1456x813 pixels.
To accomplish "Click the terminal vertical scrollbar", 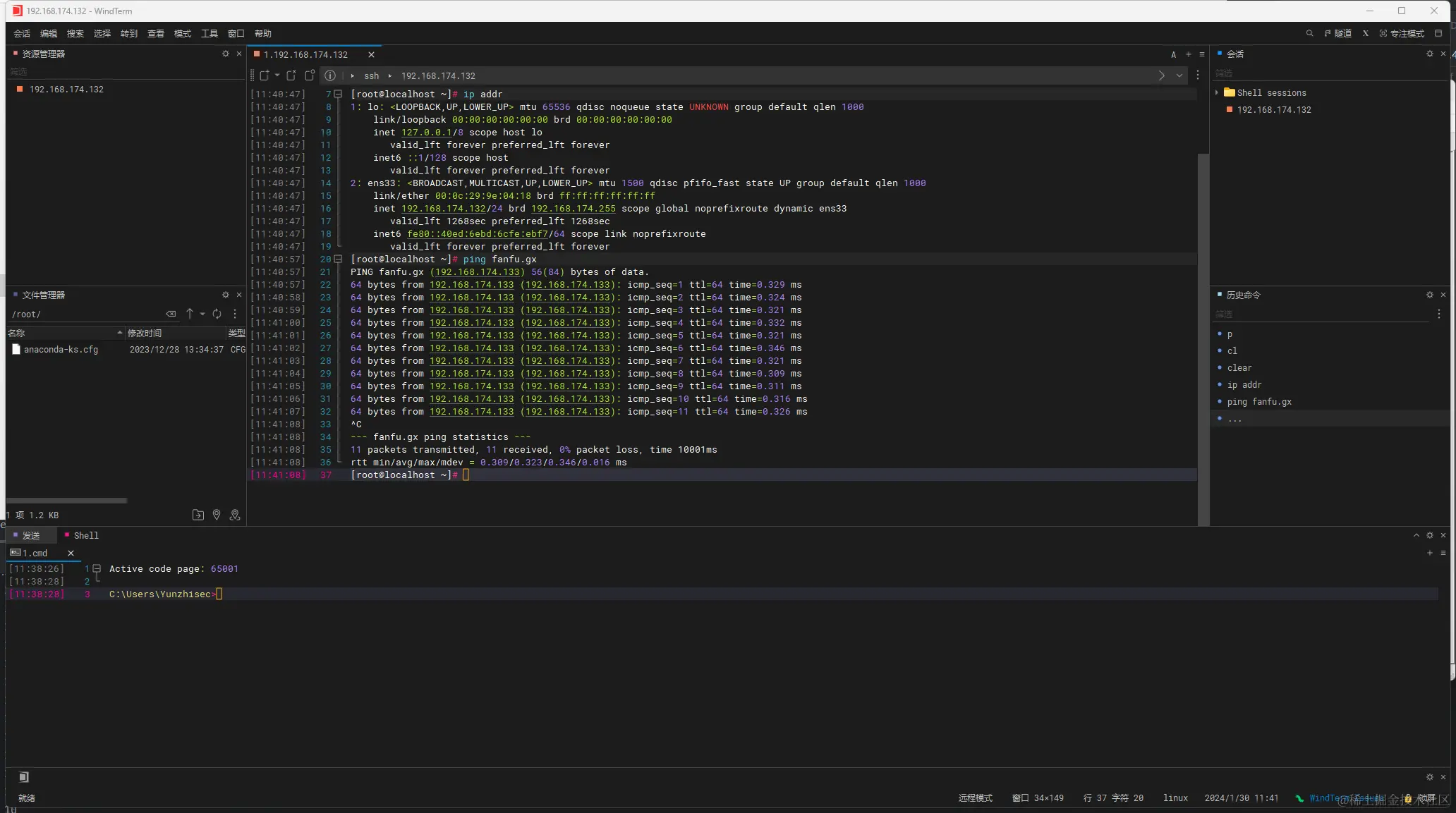I will click(1203, 338).
